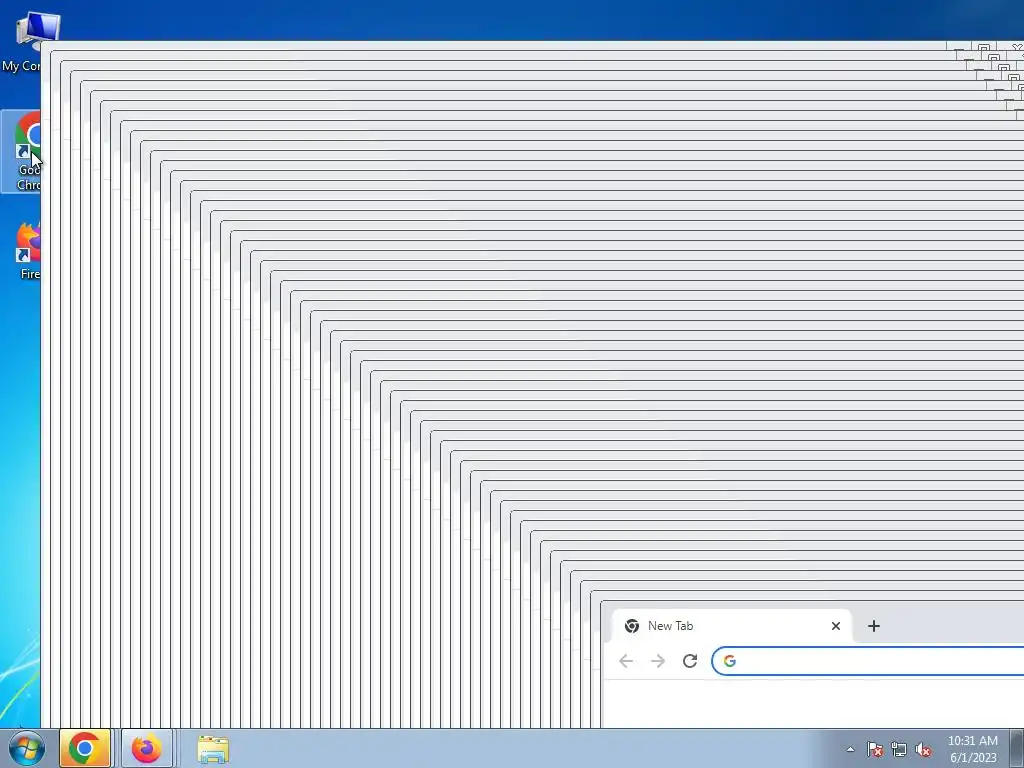Image resolution: width=1024 pixels, height=768 pixels.
Task: Select the Google Chrome desktop shortcut
Action: [x=22, y=152]
